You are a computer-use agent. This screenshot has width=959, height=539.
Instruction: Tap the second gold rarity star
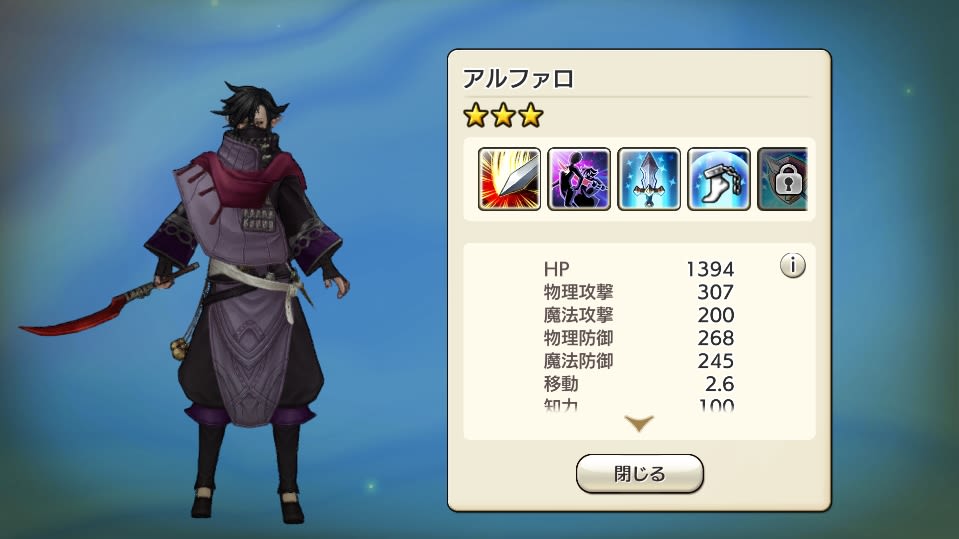click(503, 115)
